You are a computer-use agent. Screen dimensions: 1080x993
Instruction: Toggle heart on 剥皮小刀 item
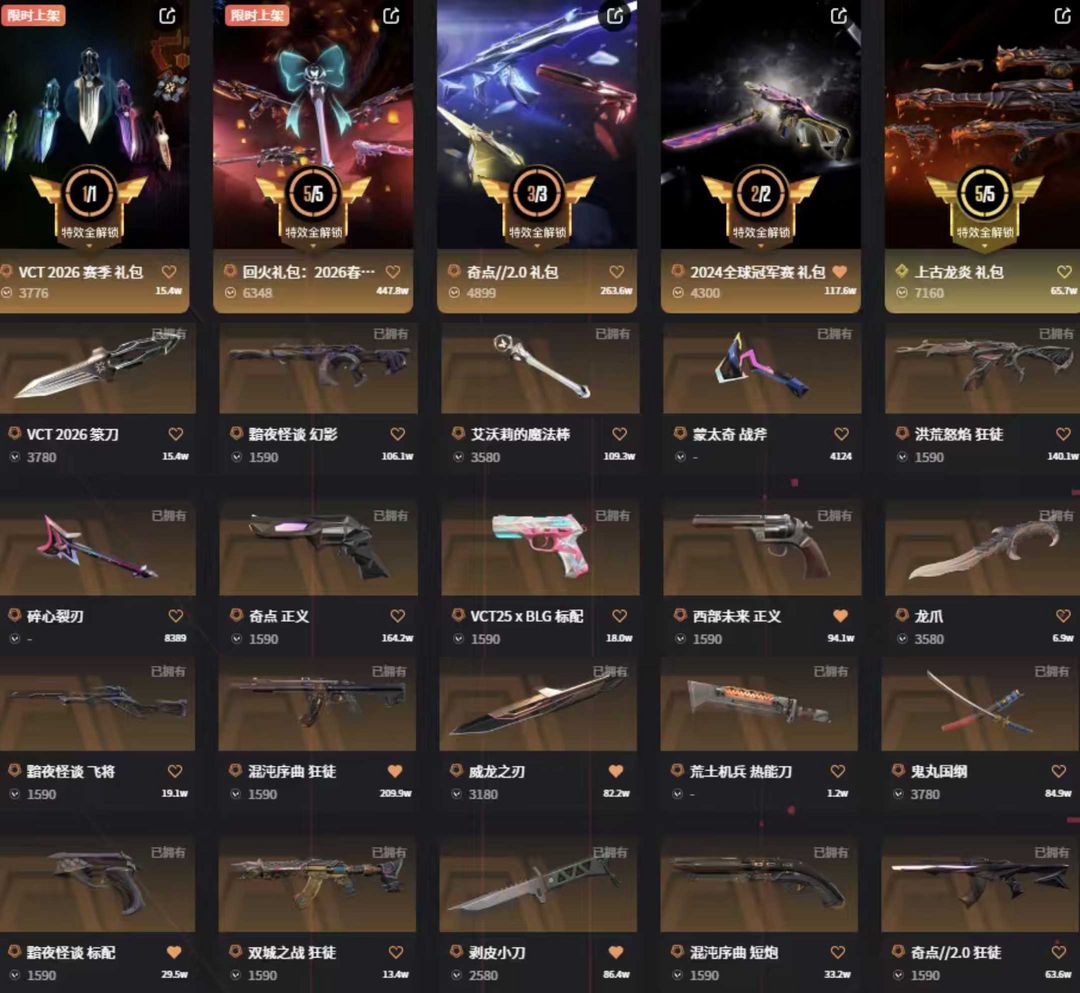pyautogui.click(x=616, y=952)
